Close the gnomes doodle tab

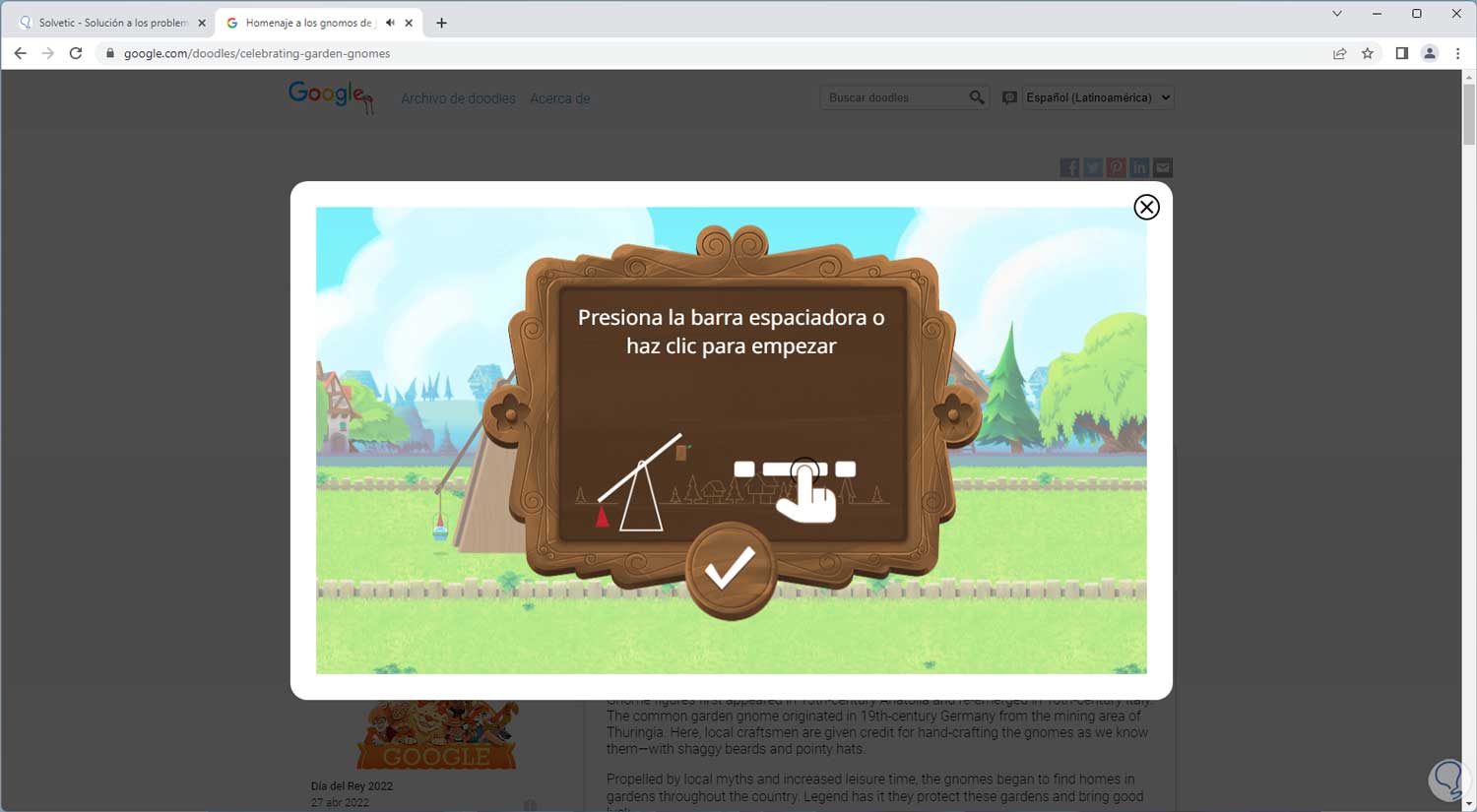(x=409, y=23)
